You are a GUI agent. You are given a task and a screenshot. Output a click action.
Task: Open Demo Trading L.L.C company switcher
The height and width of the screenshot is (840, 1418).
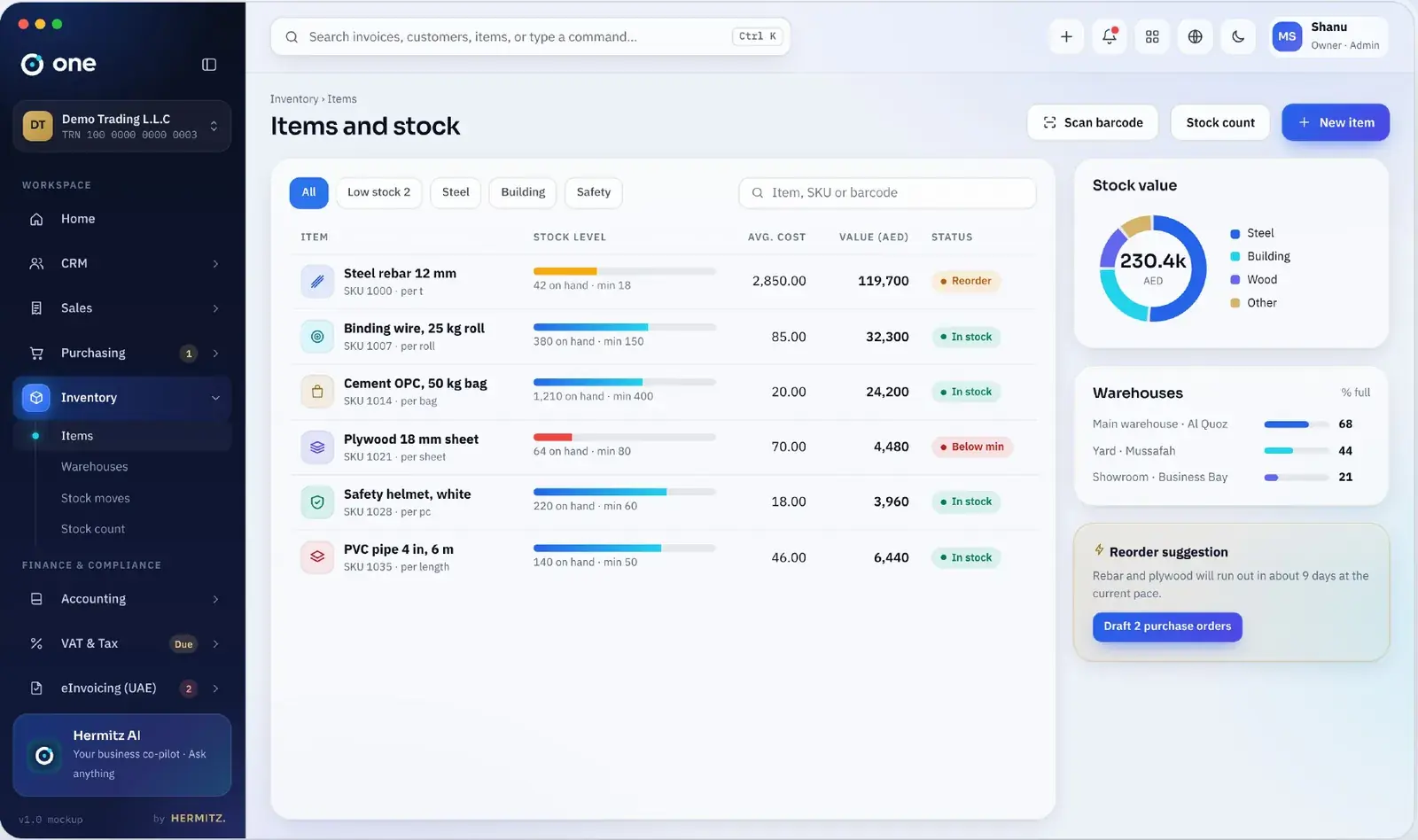pyautogui.click(x=122, y=126)
